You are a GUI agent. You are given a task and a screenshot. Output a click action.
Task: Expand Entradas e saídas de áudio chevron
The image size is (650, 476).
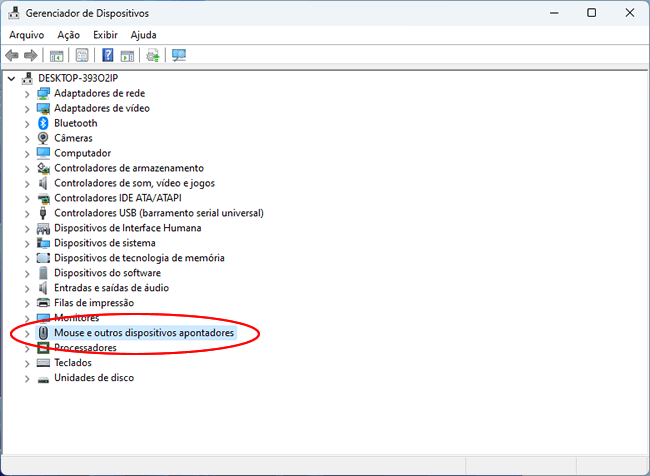(x=27, y=288)
